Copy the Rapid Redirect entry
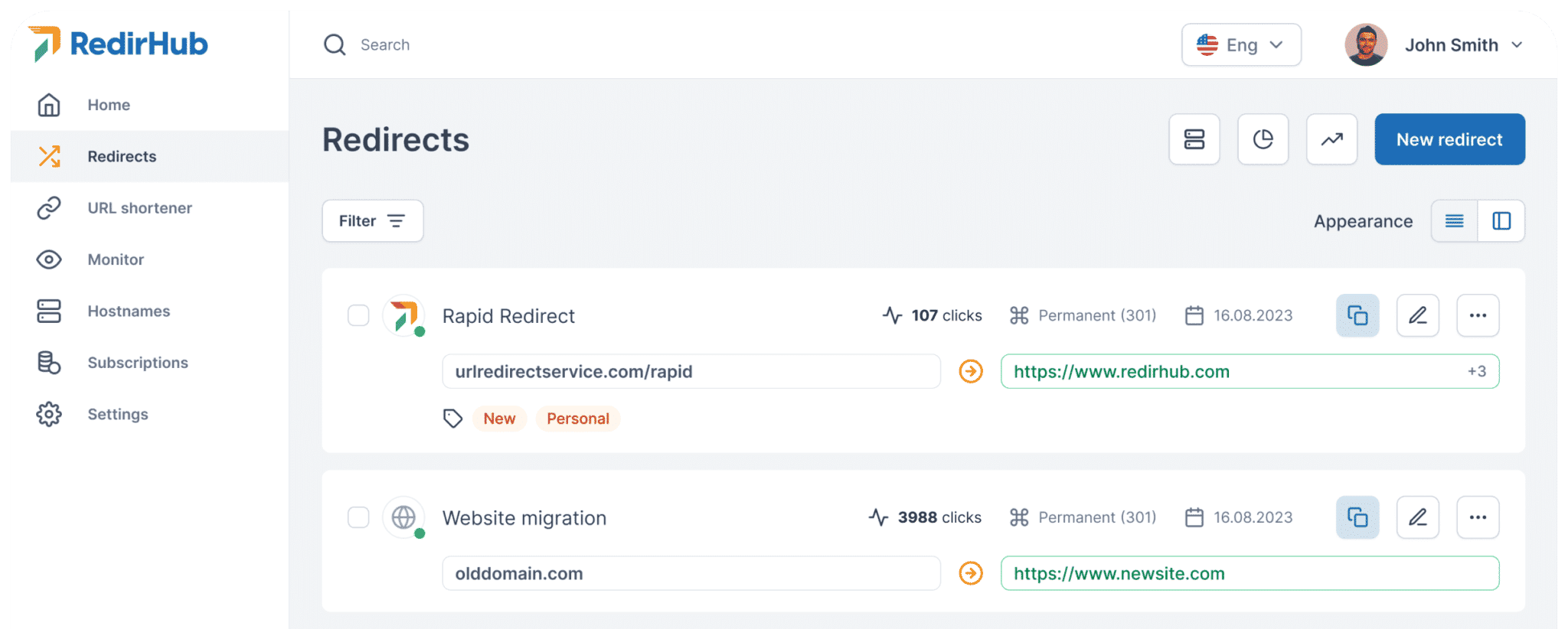 (x=1357, y=315)
